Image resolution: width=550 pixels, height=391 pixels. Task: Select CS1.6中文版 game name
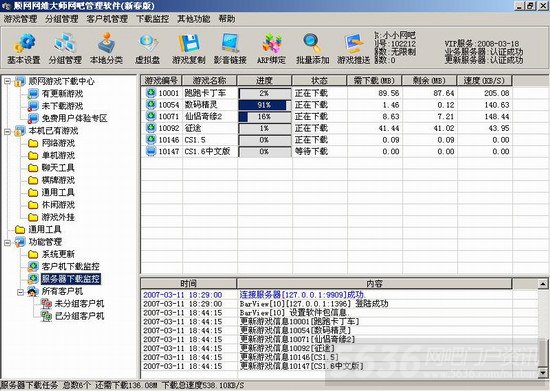tap(207, 151)
